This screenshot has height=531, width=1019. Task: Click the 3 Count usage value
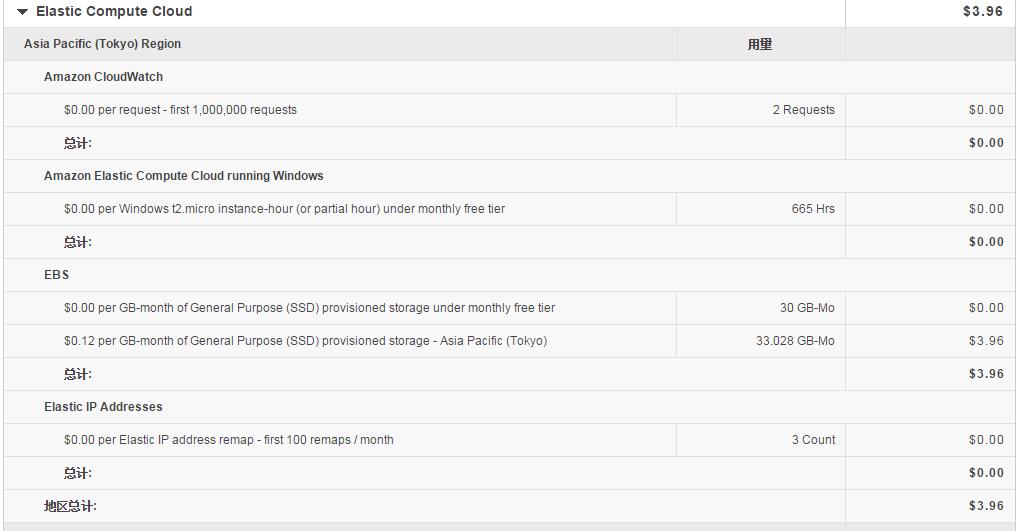click(813, 440)
